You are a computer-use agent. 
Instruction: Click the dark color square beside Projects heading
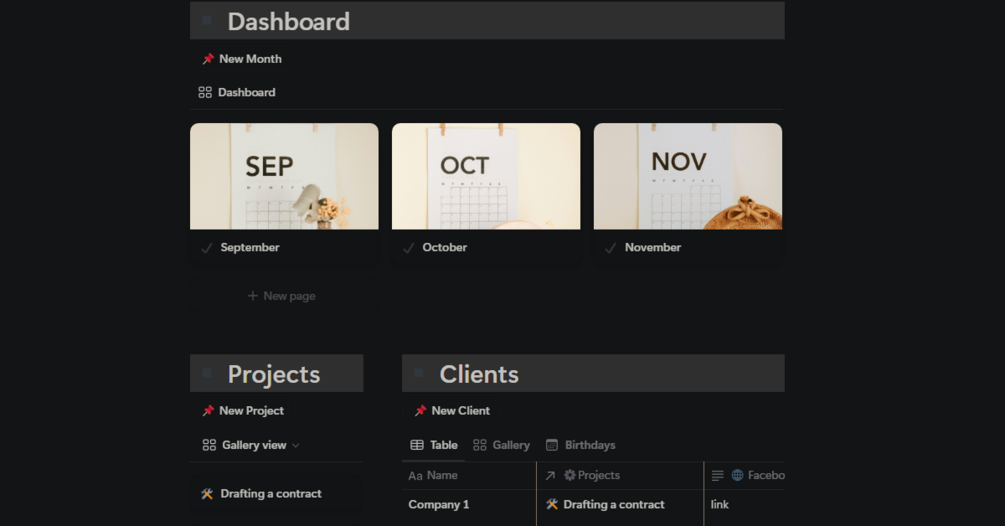(207, 373)
